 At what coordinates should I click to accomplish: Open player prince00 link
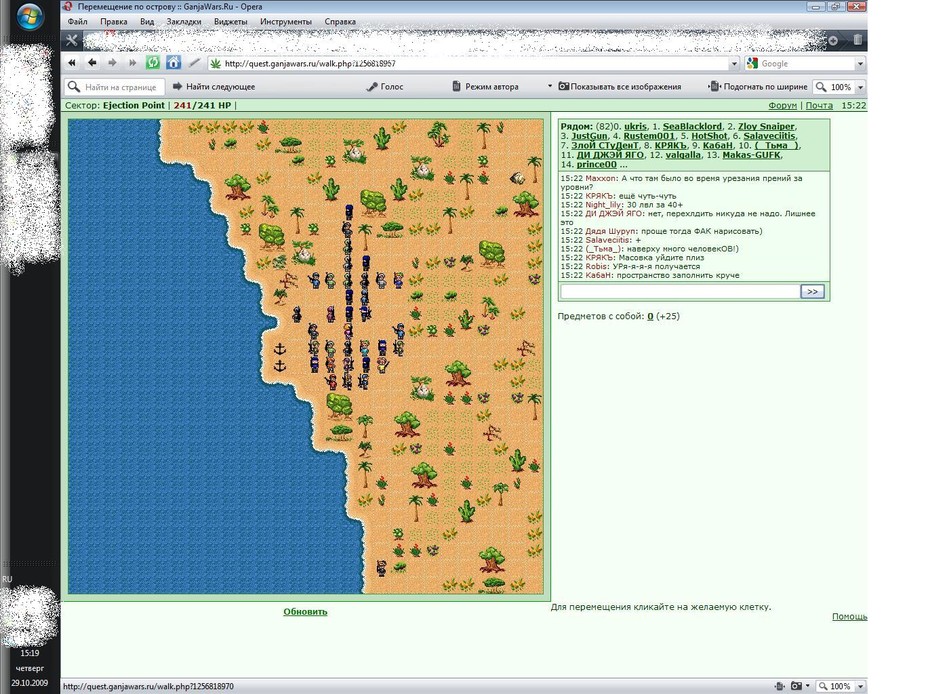tap(597, 164)
